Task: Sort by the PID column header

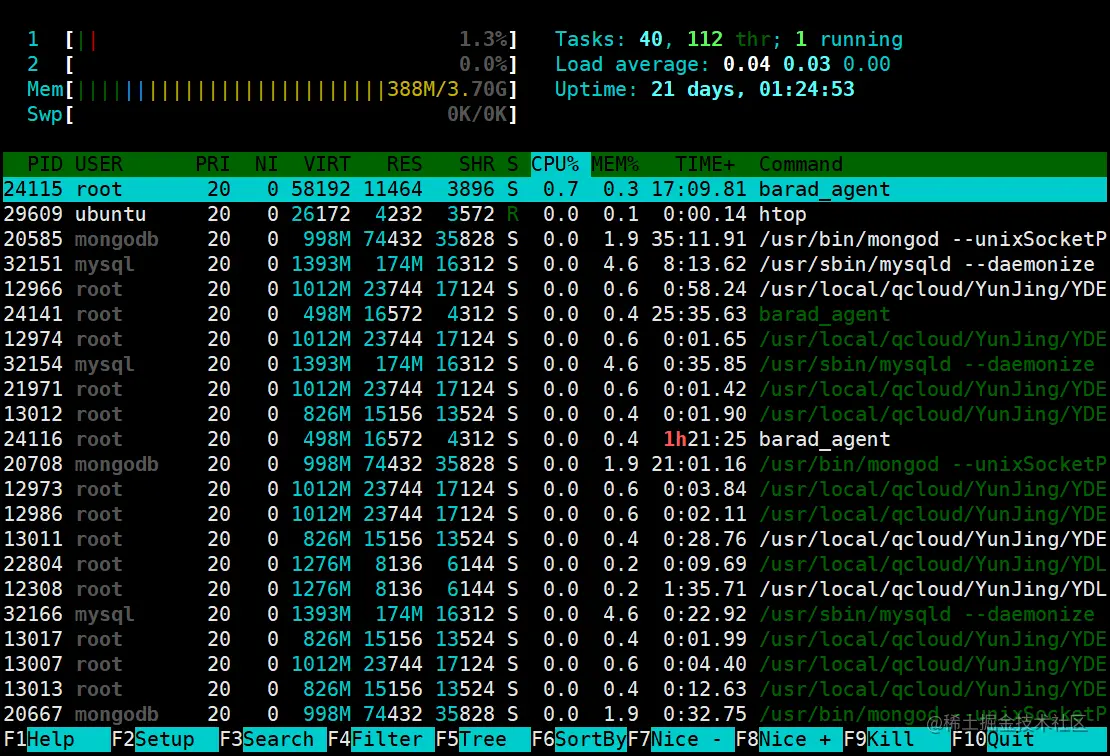Action: pos(45,164)
